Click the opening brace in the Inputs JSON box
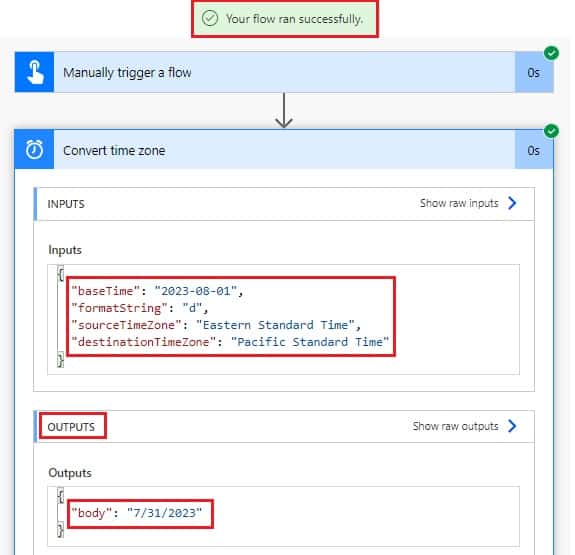Viewport: 575px width, 555px height. 61,274
